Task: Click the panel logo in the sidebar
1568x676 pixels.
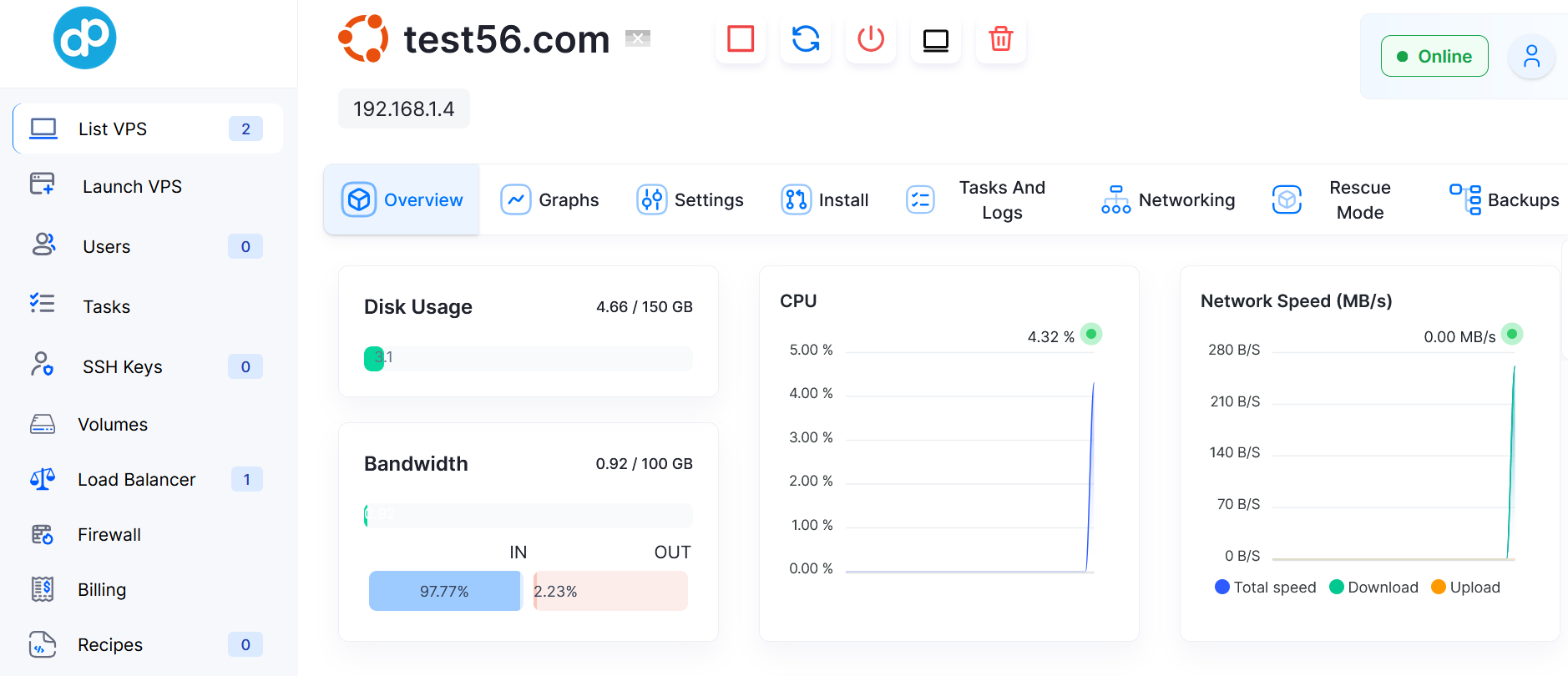Action: tap(85, 38)
